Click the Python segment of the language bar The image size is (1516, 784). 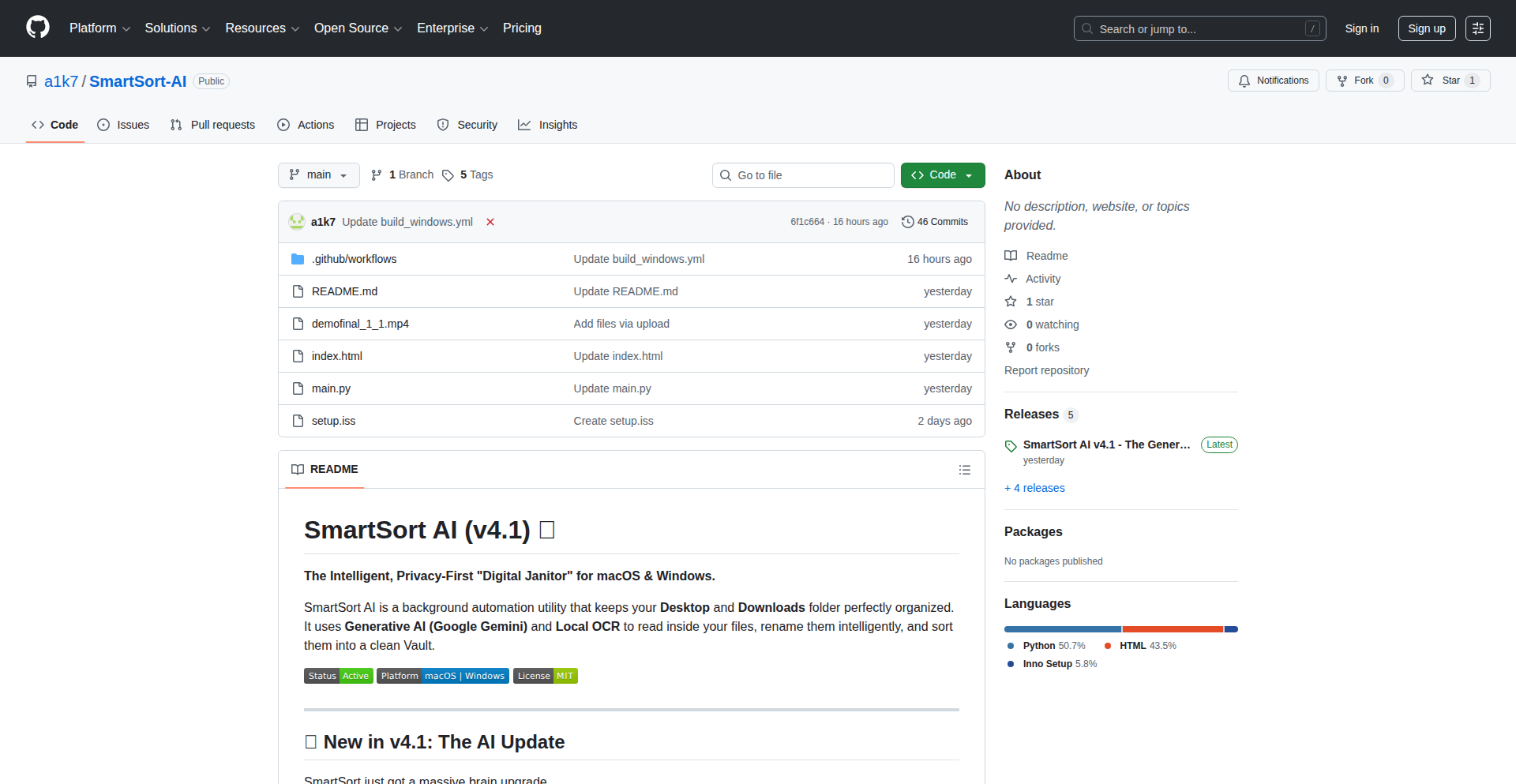pyautogui.click(x=1062, y=628)
